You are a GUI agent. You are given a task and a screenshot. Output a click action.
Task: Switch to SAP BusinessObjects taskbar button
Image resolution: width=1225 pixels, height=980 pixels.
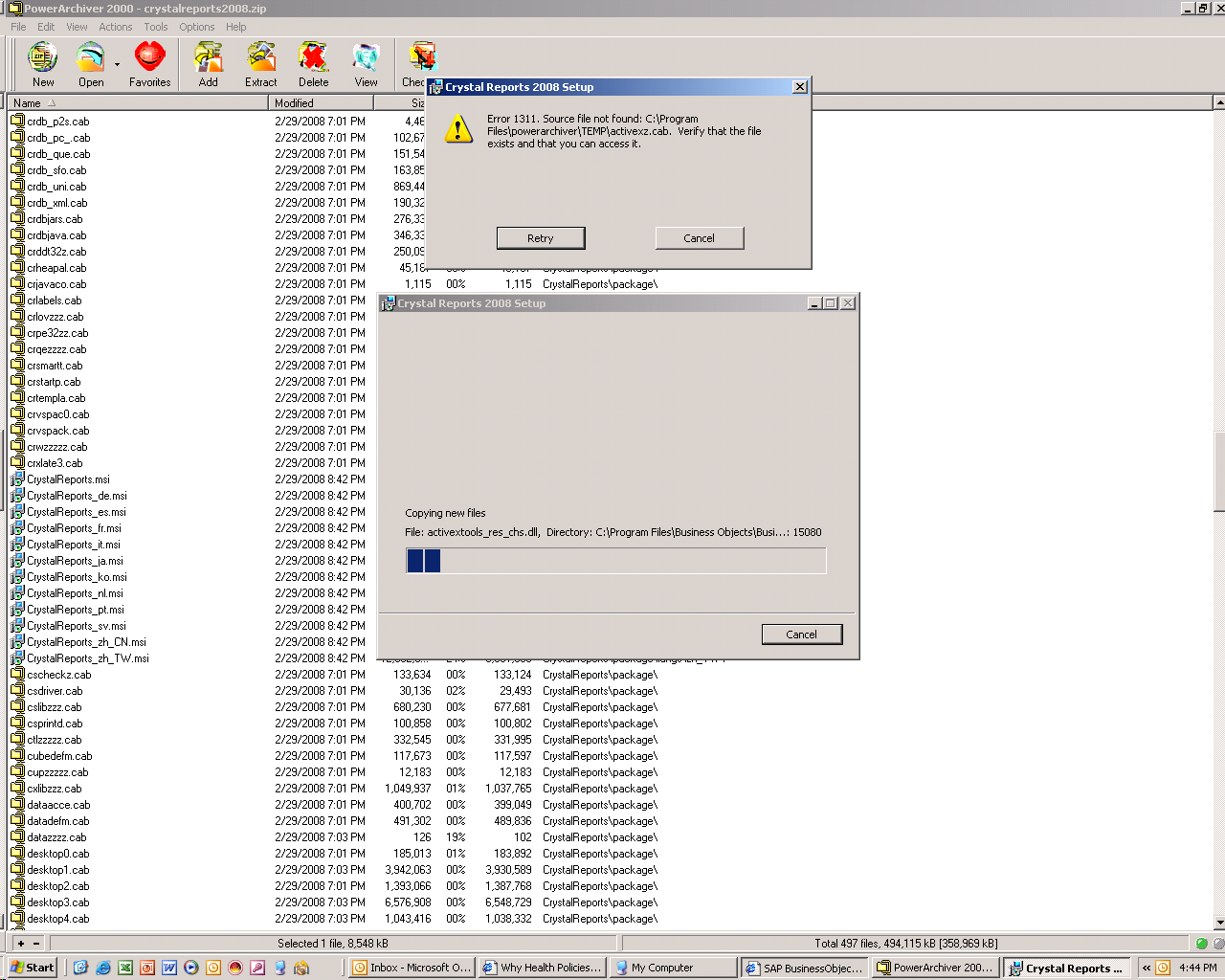point(805,968)
